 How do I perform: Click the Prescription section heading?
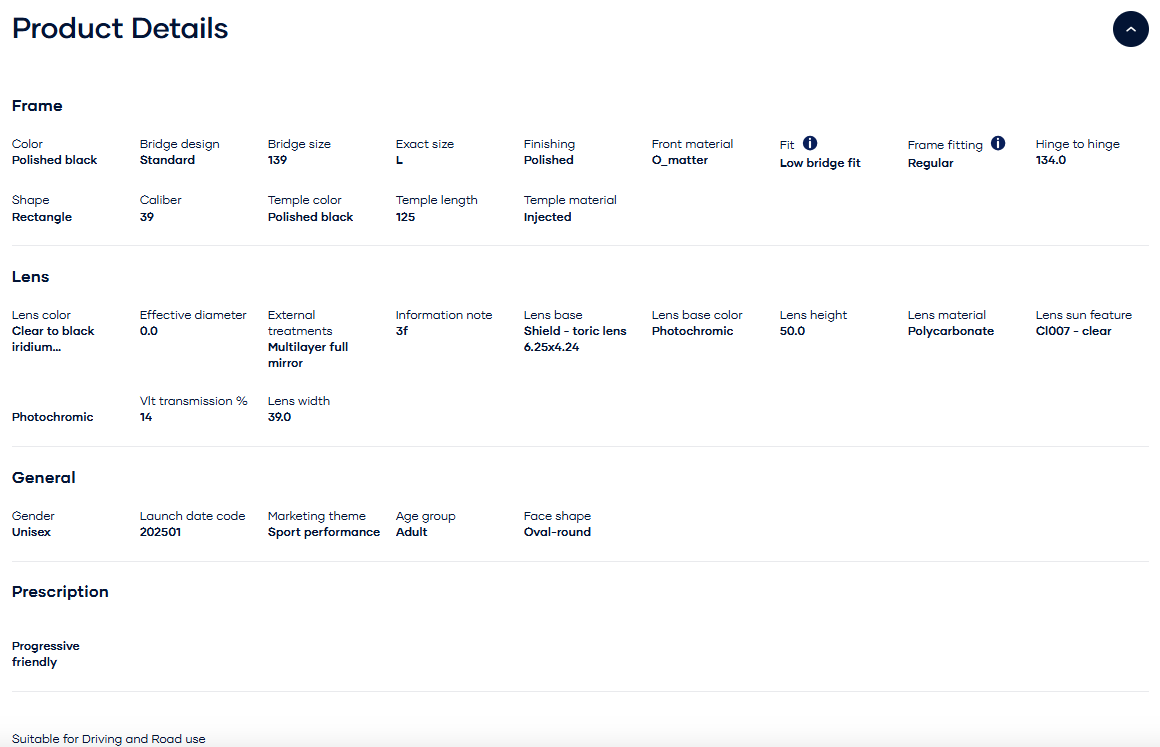click(60, 592)
